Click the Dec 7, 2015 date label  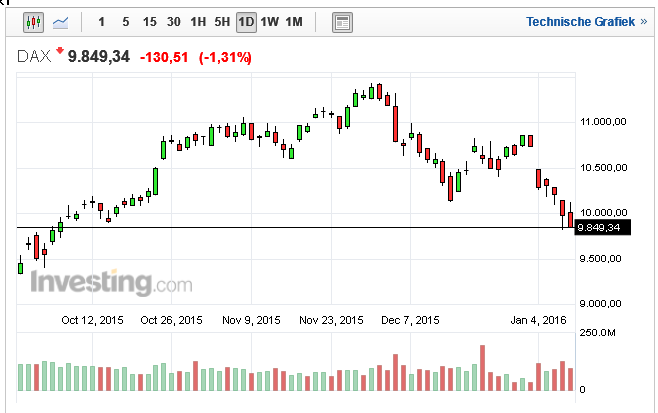point(410,320)
